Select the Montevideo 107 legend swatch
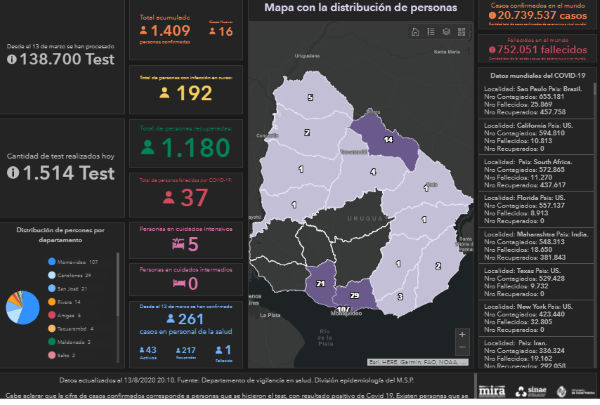600x405 pixels. pyautogui.click(x=52, y=262)
